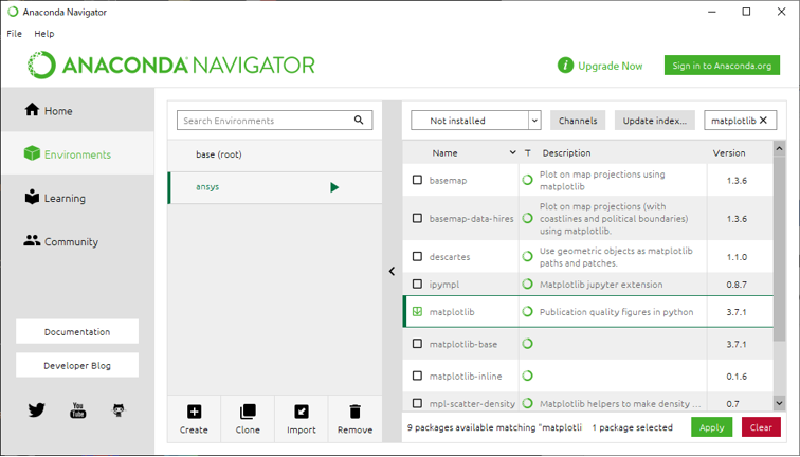Screen dimensions: 800x457
Task: Switch to the Learning tab
Action: point(65,199)
